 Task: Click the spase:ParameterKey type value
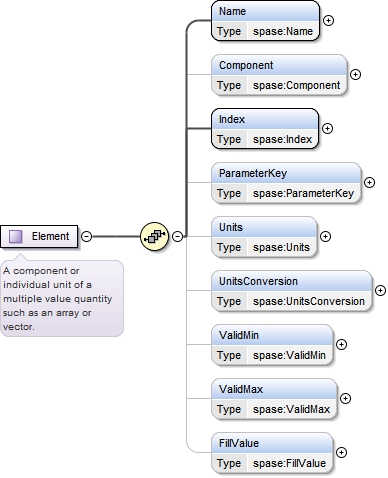tap(303, 193)
